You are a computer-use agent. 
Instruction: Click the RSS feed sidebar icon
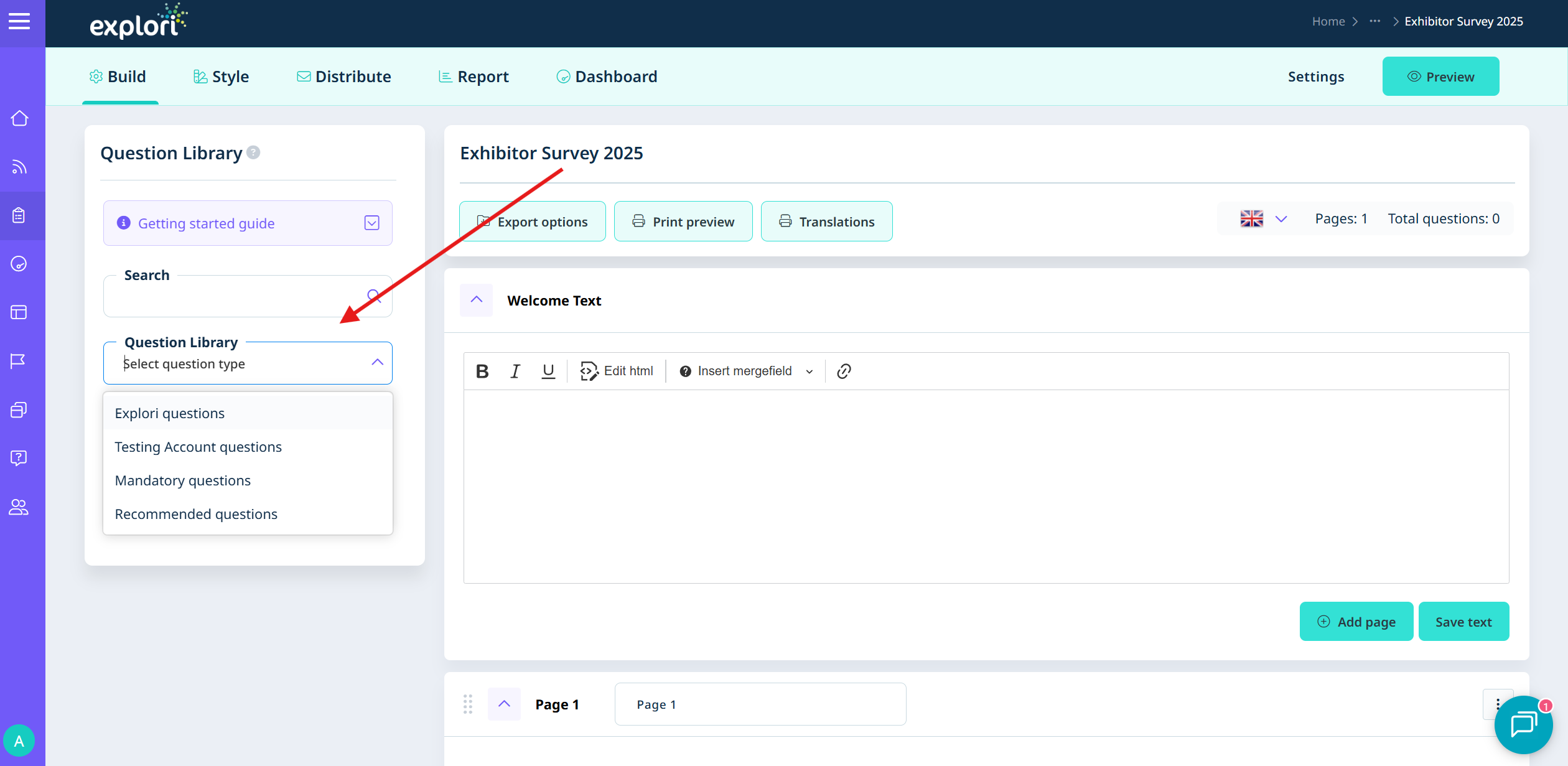coord(19,167)
